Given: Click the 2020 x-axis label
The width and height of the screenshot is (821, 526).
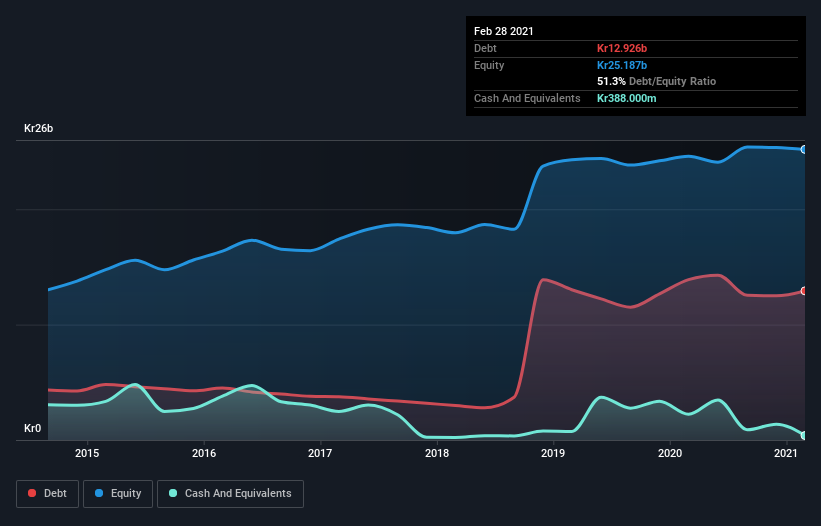Looking at the screenshot, I should (670, 453).
